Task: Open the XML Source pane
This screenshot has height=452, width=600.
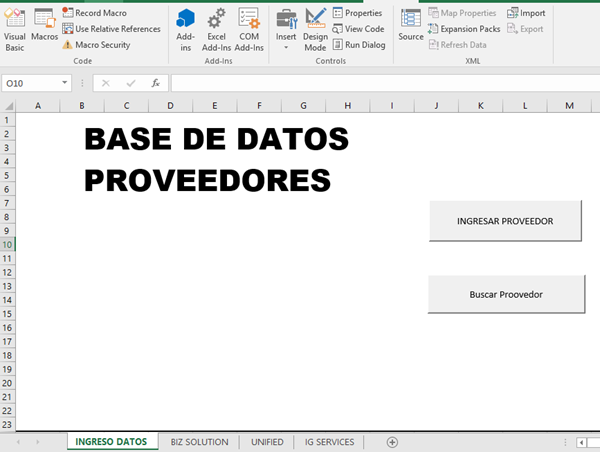Action: click(410, 25)
